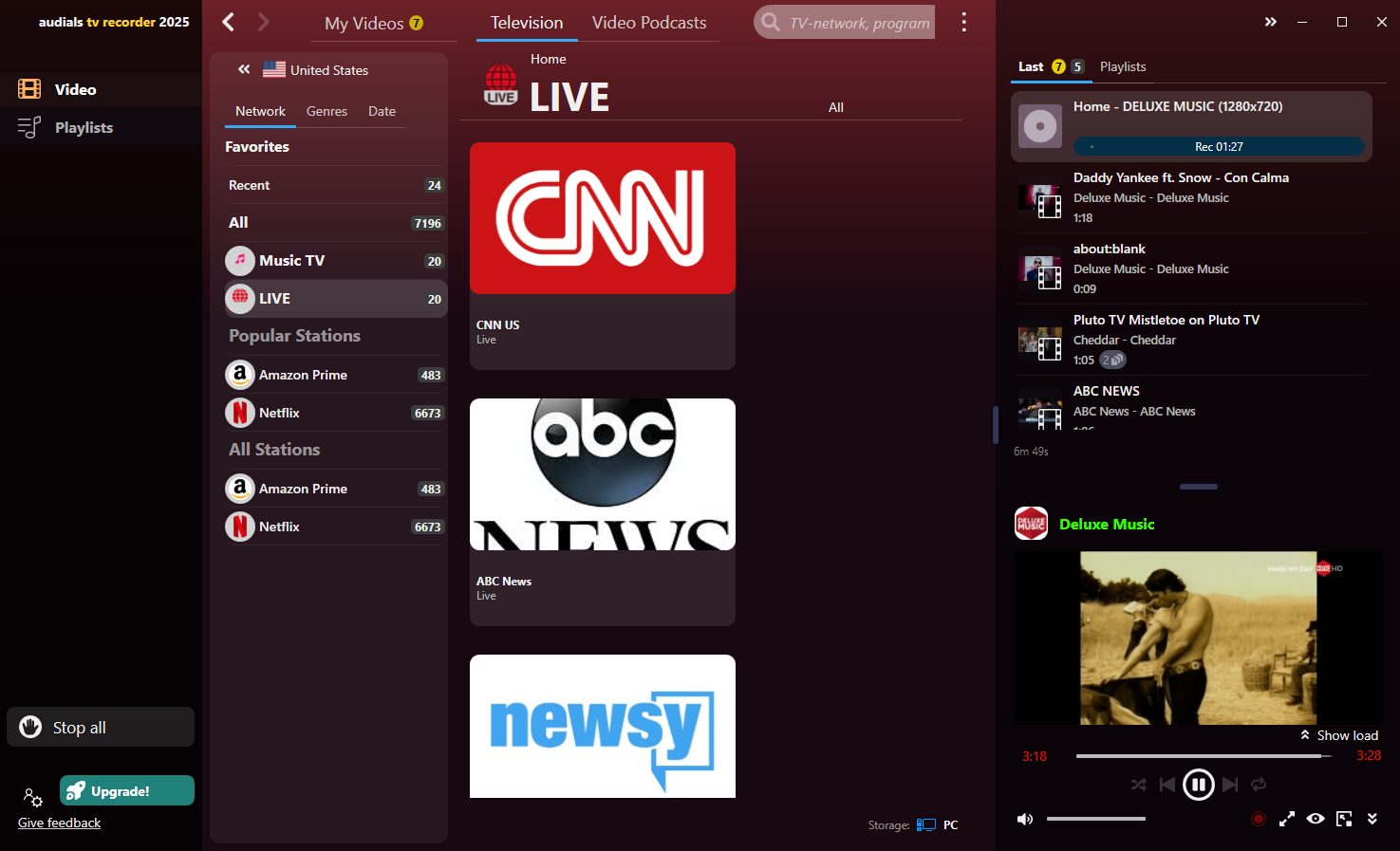Viewport: 1400px width, 851px height.
Task: Open Netflix under Popular Stations
Action: 335,413
